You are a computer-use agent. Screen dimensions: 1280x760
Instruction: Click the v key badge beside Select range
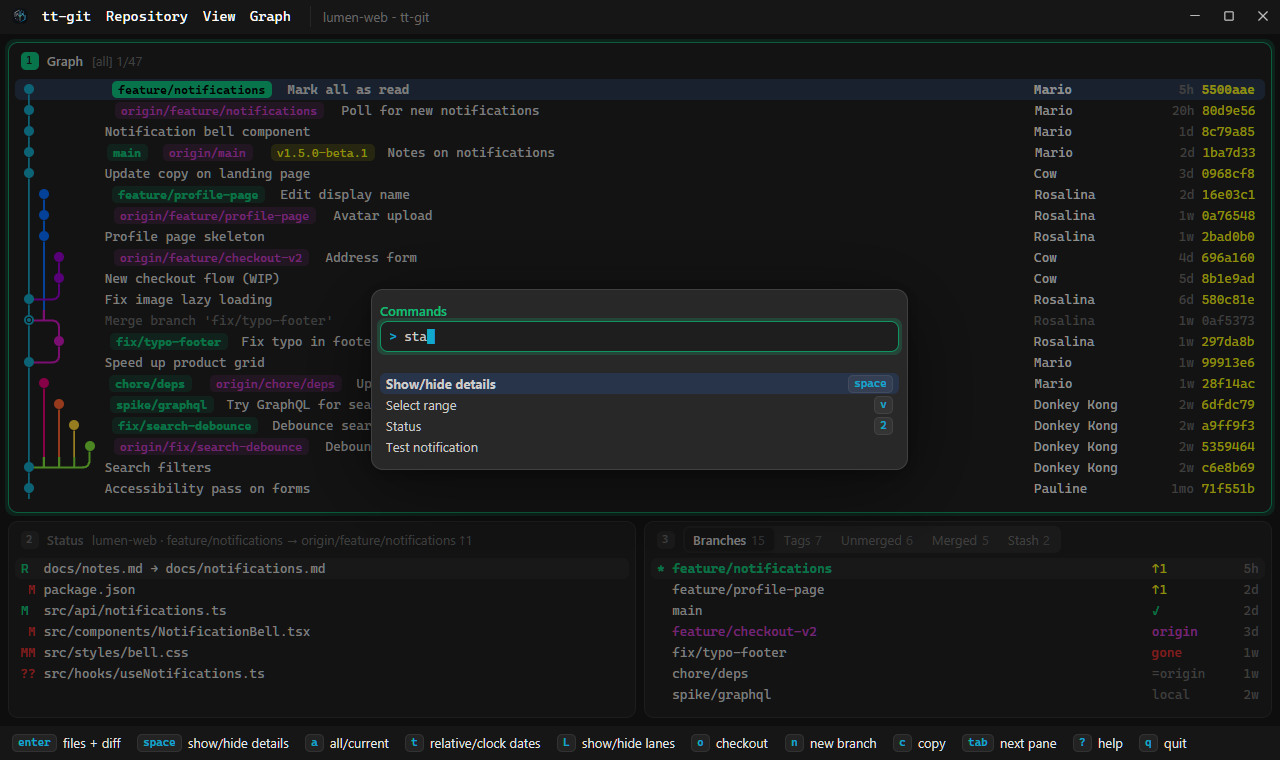click(x=883, y=405)
